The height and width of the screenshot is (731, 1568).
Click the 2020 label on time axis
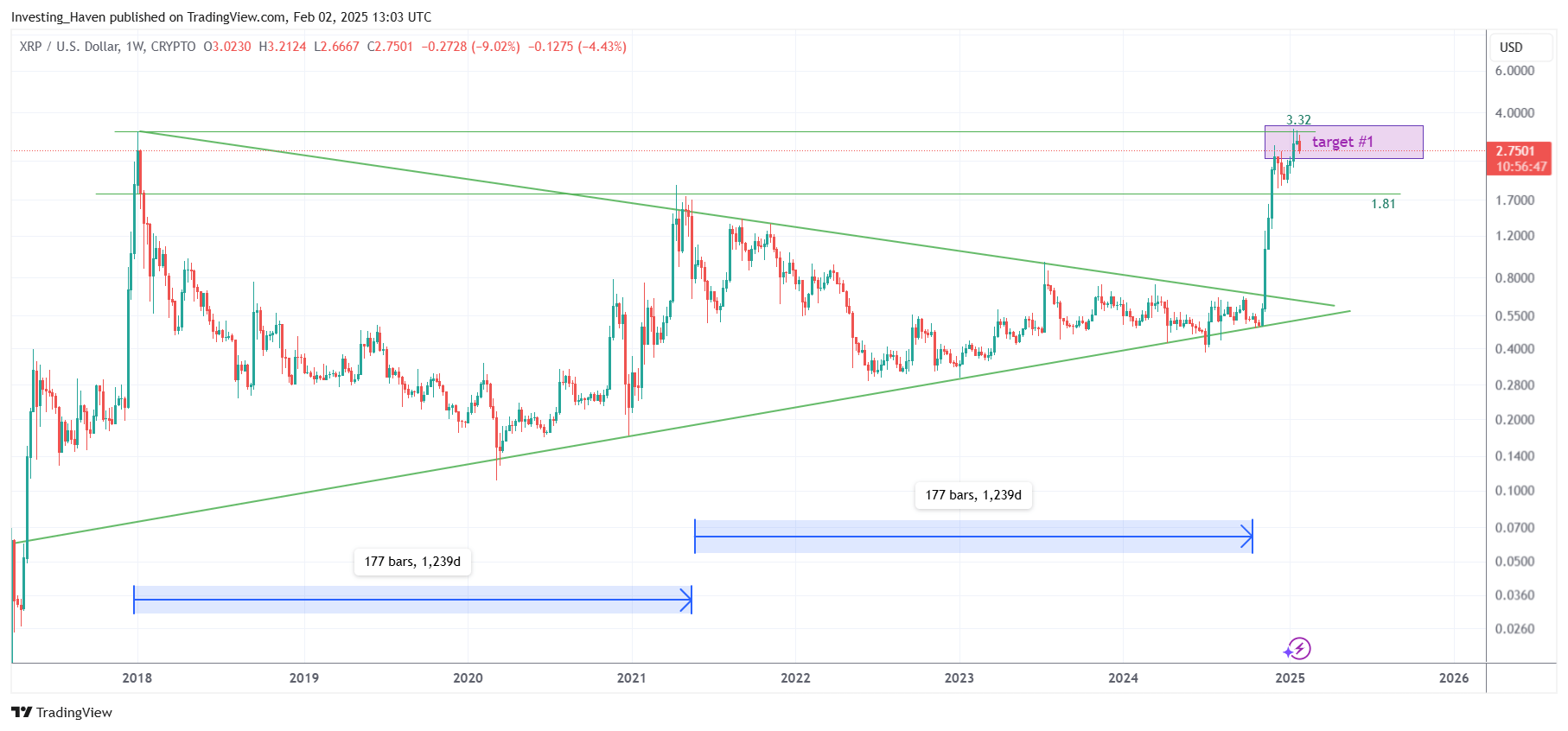468,678
